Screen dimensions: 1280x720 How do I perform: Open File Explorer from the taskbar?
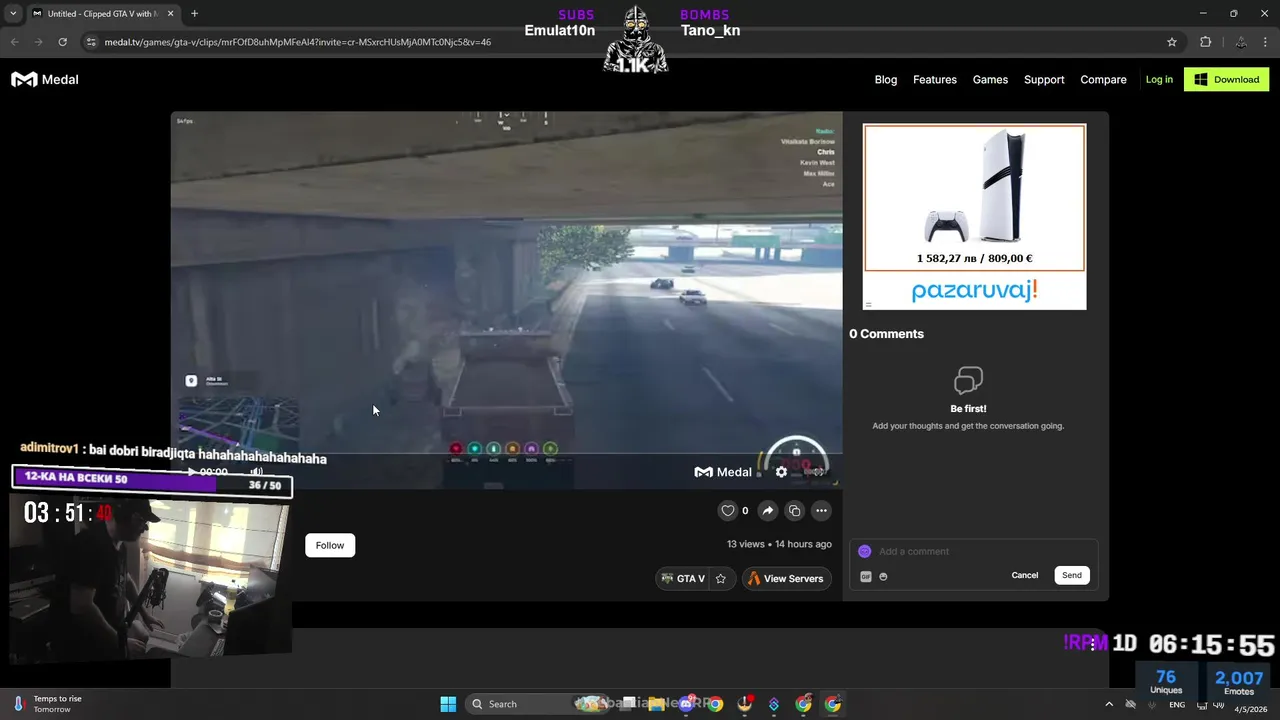656,704
